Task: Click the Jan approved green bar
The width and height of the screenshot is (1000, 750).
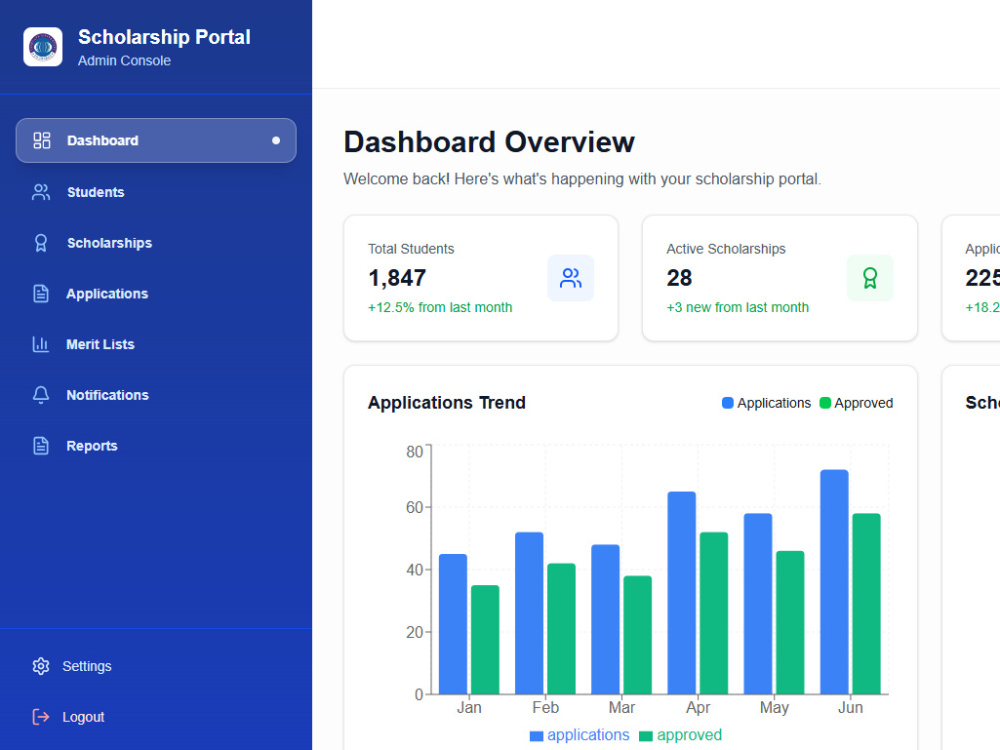Action: point(485,640)
